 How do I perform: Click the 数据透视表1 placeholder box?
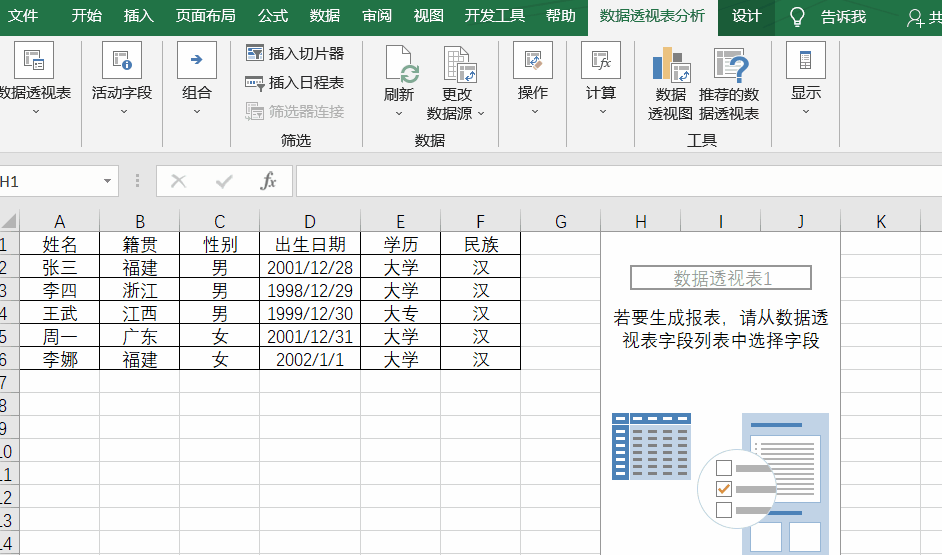(x=721, y=278)
